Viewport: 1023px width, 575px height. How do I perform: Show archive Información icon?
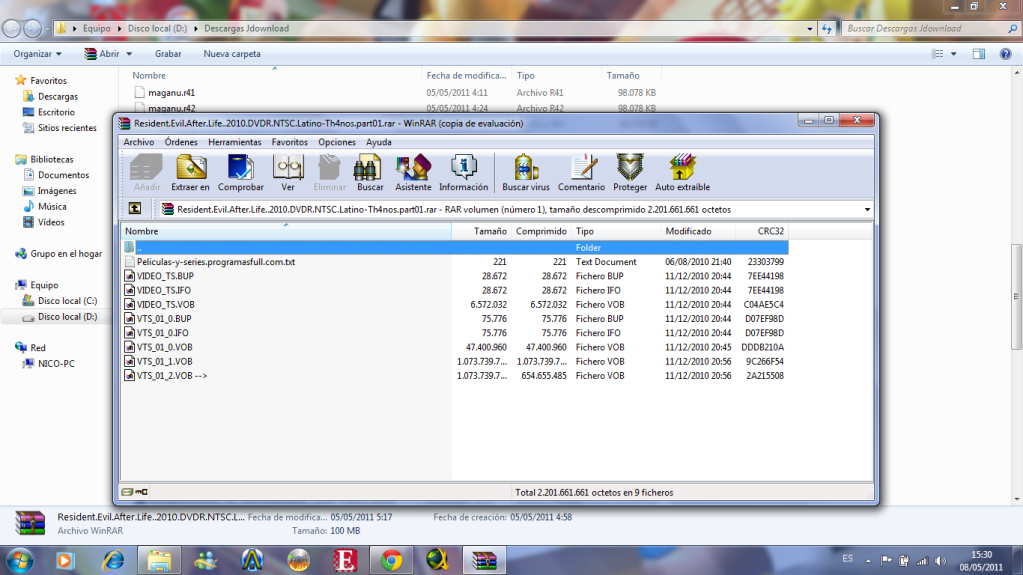point(463,172)
